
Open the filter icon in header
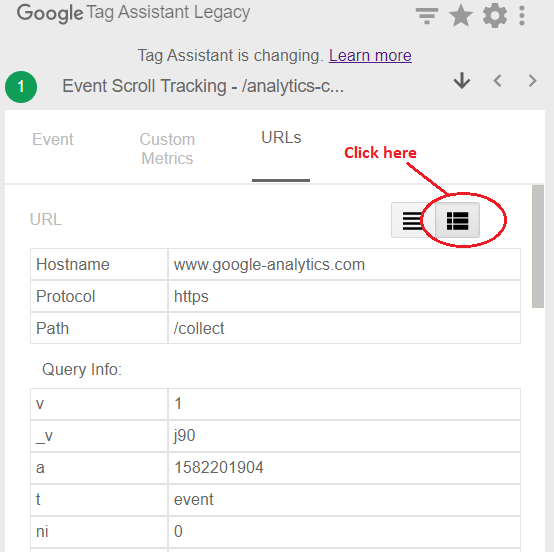tap(426, 16)
